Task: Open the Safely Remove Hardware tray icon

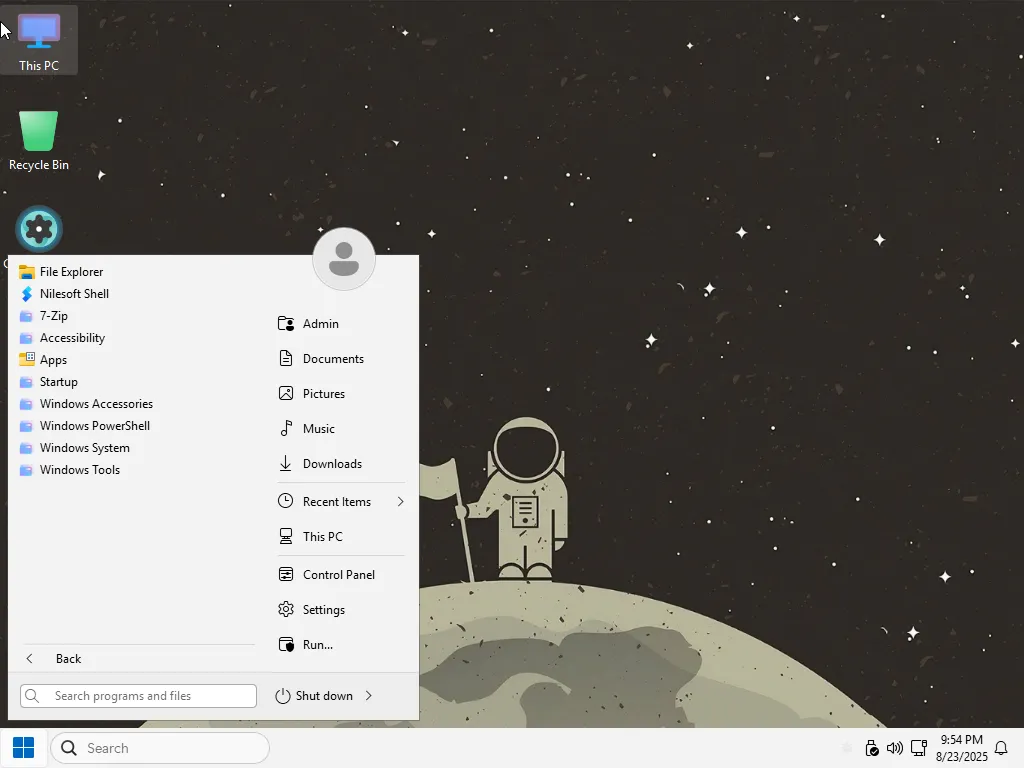Action: point(871,748)
